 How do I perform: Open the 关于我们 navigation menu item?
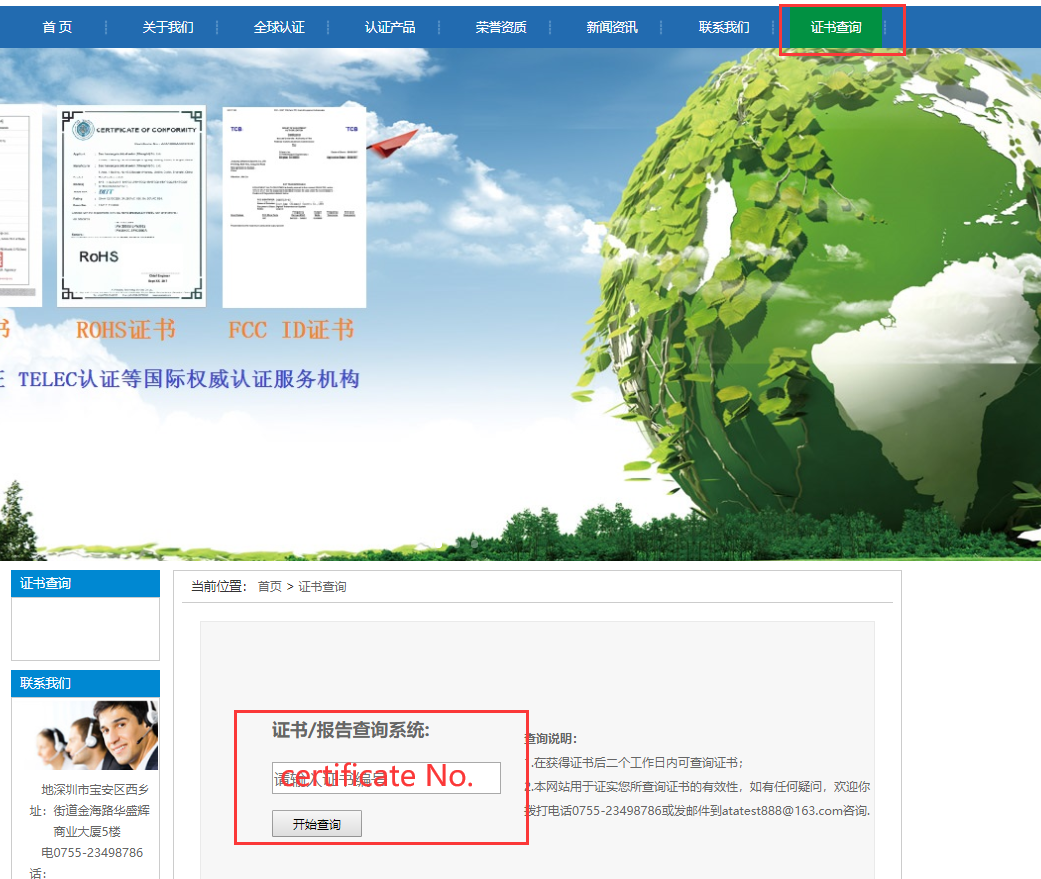pos(168,27)
